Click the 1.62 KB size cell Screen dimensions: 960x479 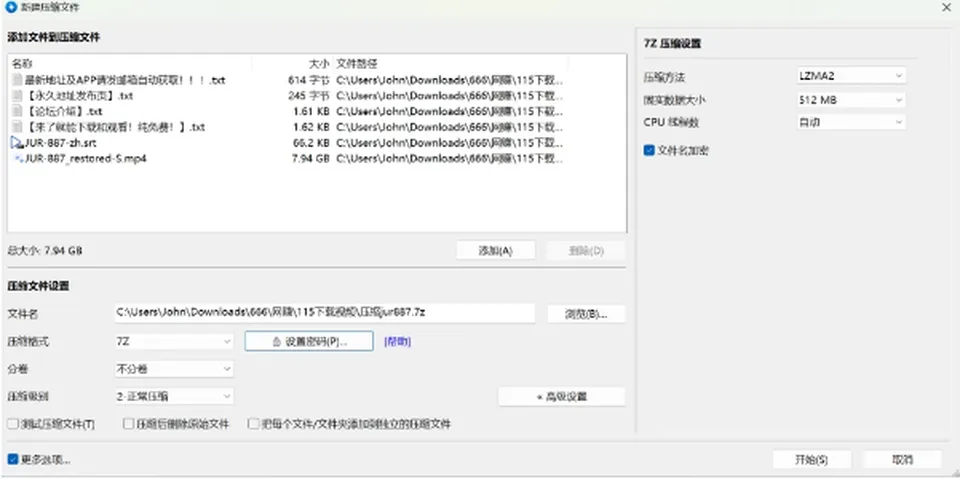(x=311, y=127)
